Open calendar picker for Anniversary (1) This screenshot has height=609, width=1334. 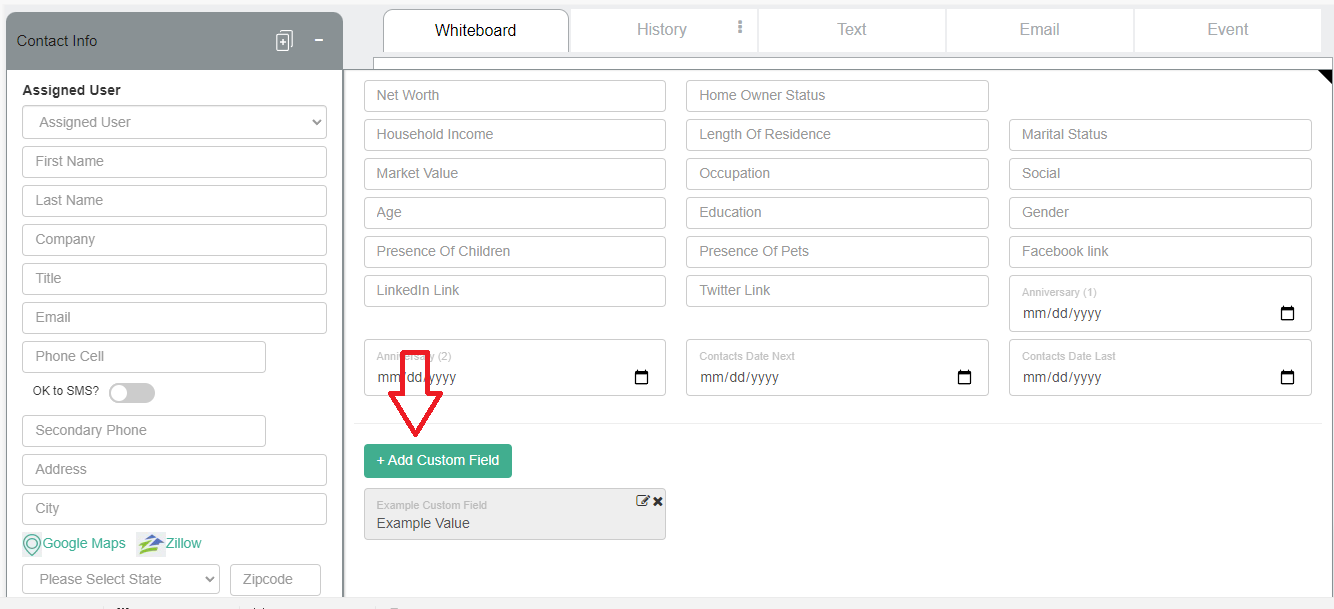pyautogui.click(x=1287, y=313)
